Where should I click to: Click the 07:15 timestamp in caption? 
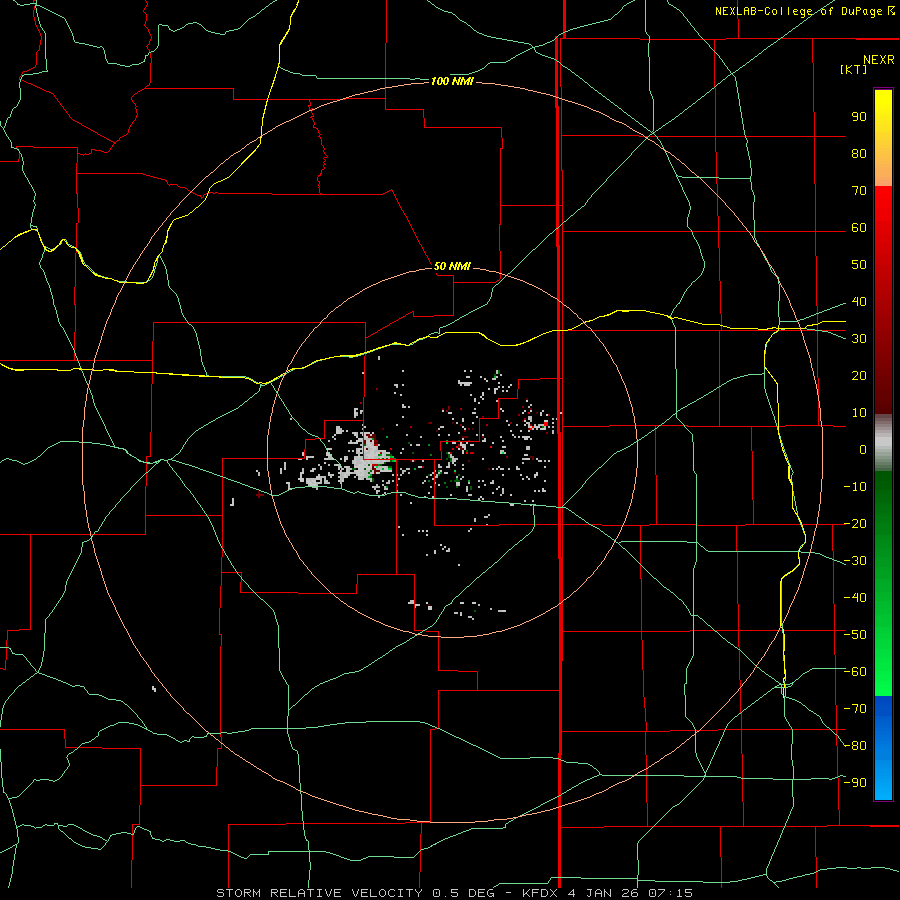coord(670,893)
